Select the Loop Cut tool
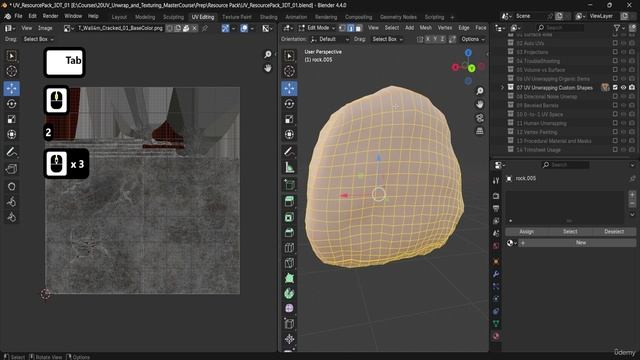The height and width of the screenshot is (360, 640). (289, 247)
